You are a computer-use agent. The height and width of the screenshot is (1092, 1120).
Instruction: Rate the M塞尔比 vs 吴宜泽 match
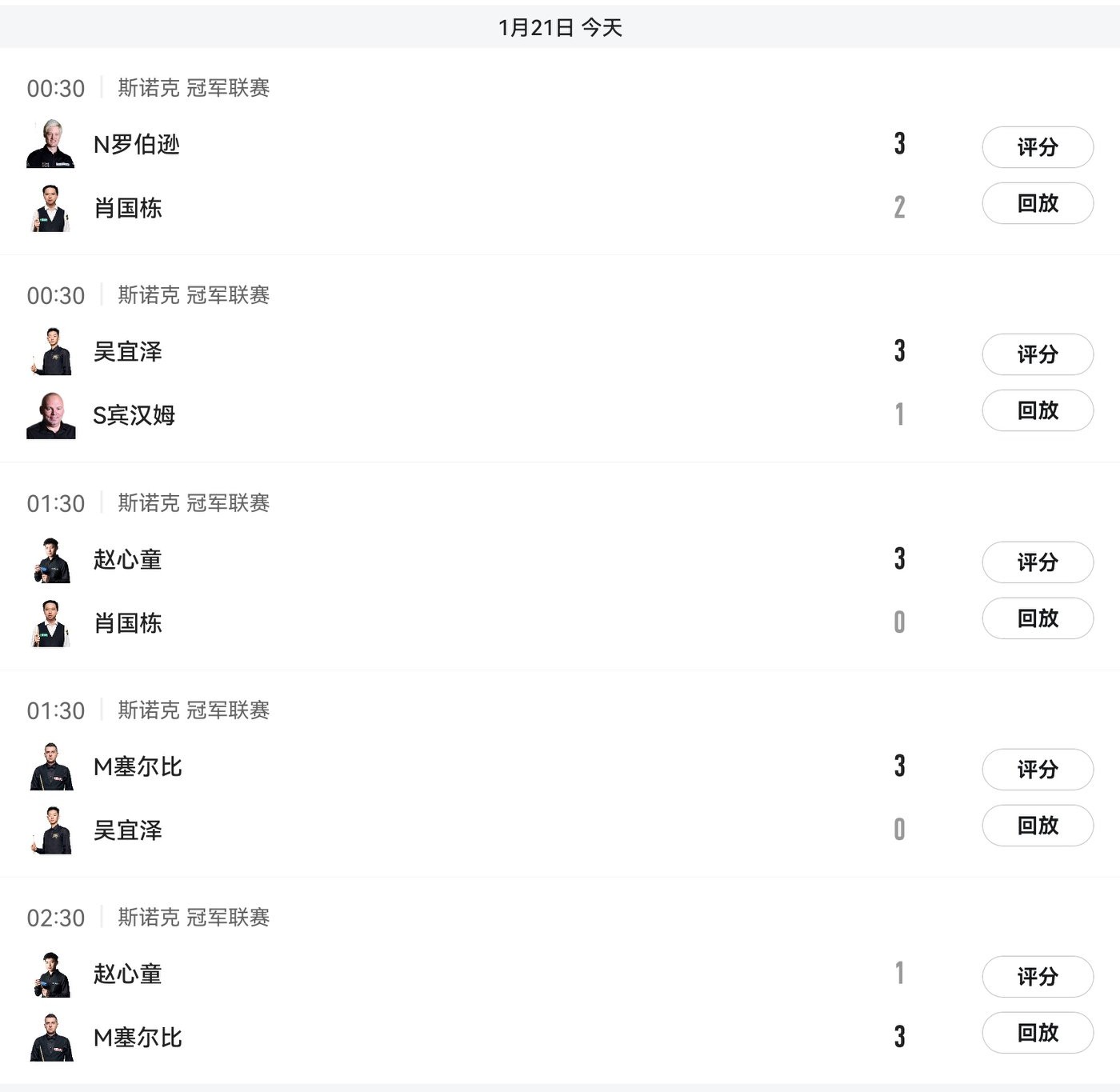pyautogui.click(x=1037, y=770)
